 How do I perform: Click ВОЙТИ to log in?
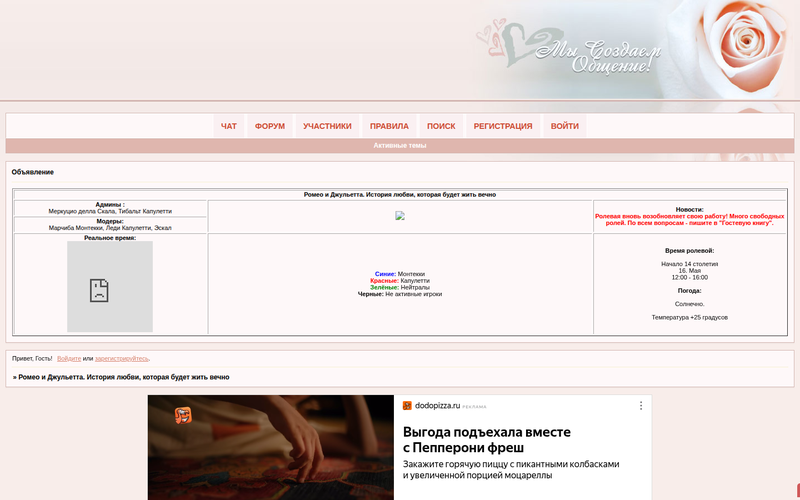(x=565, y=126)
